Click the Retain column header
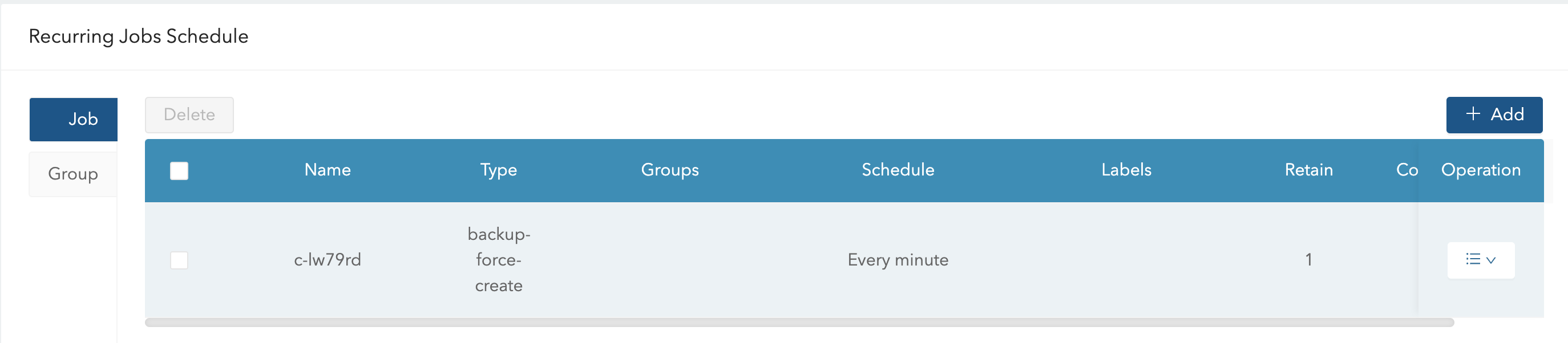 (1309, 170)
